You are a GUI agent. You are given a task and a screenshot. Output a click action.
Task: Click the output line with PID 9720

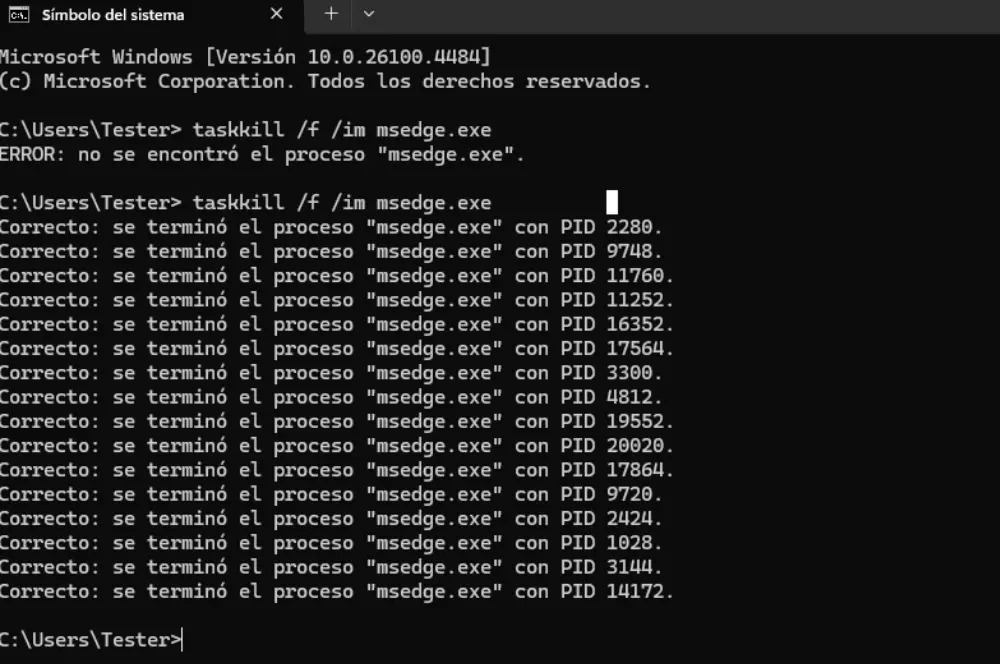point(330,494)
